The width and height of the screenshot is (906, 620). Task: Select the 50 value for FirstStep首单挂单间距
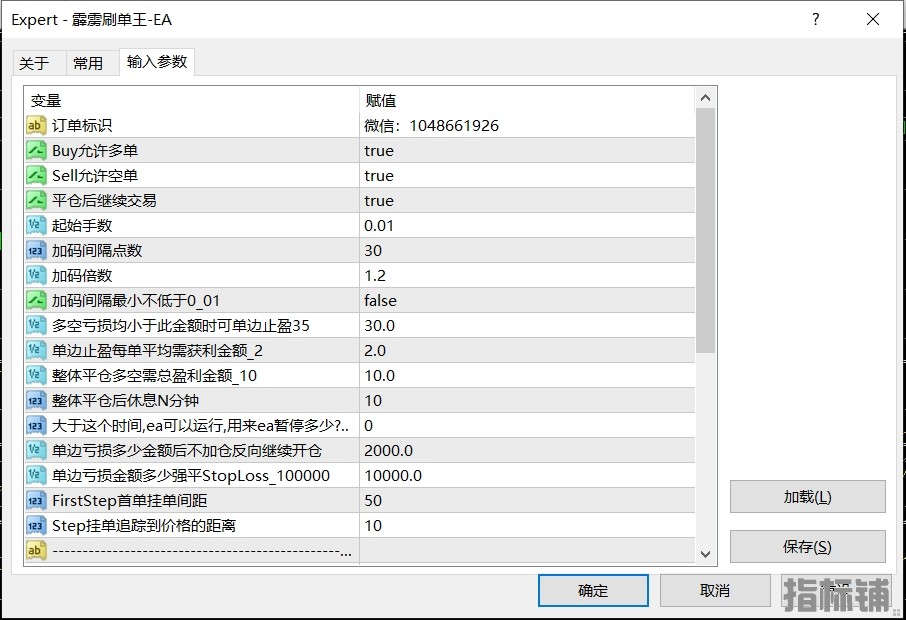(x=527, y=500)
